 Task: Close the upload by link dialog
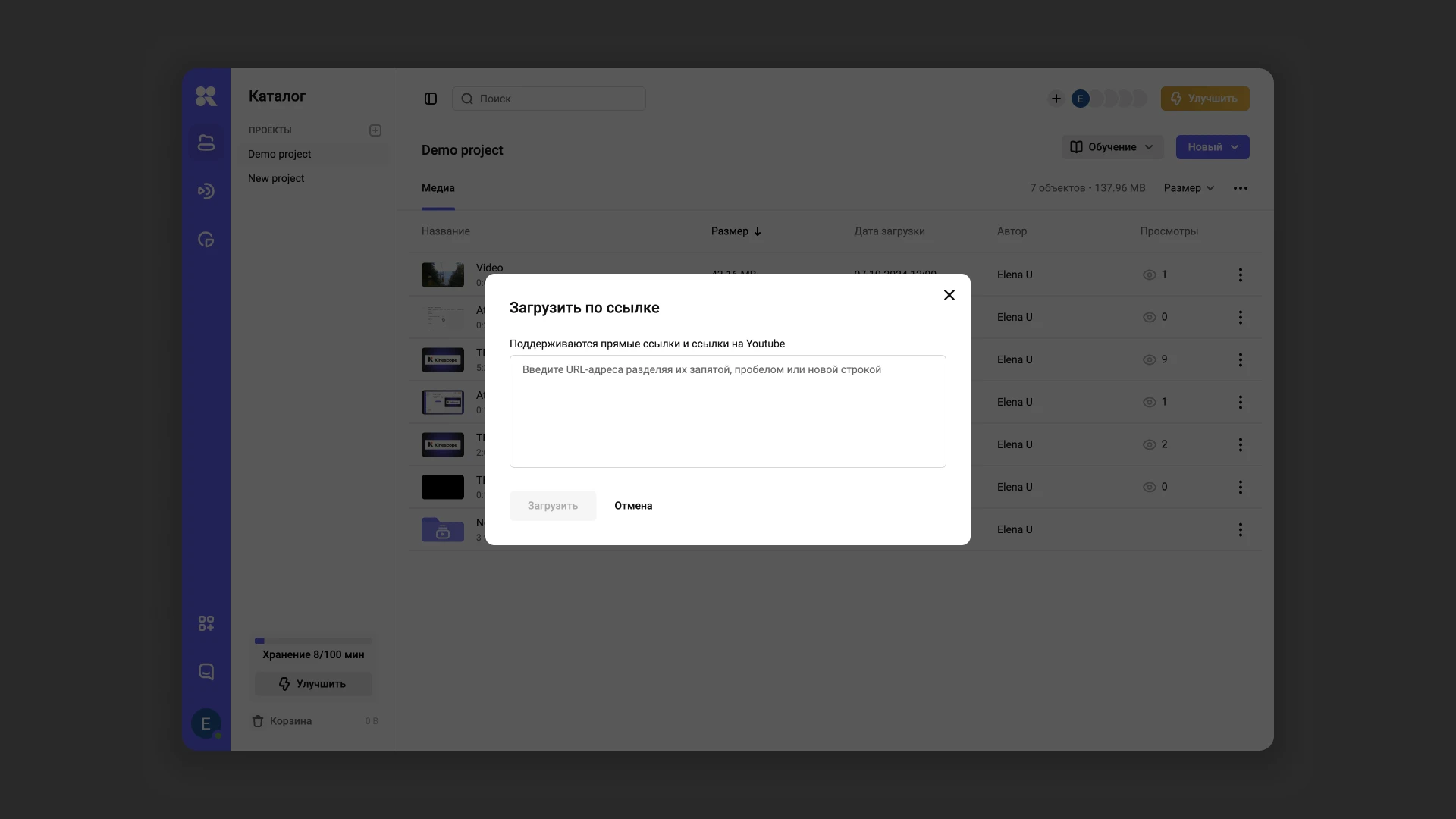click(949, 295)
